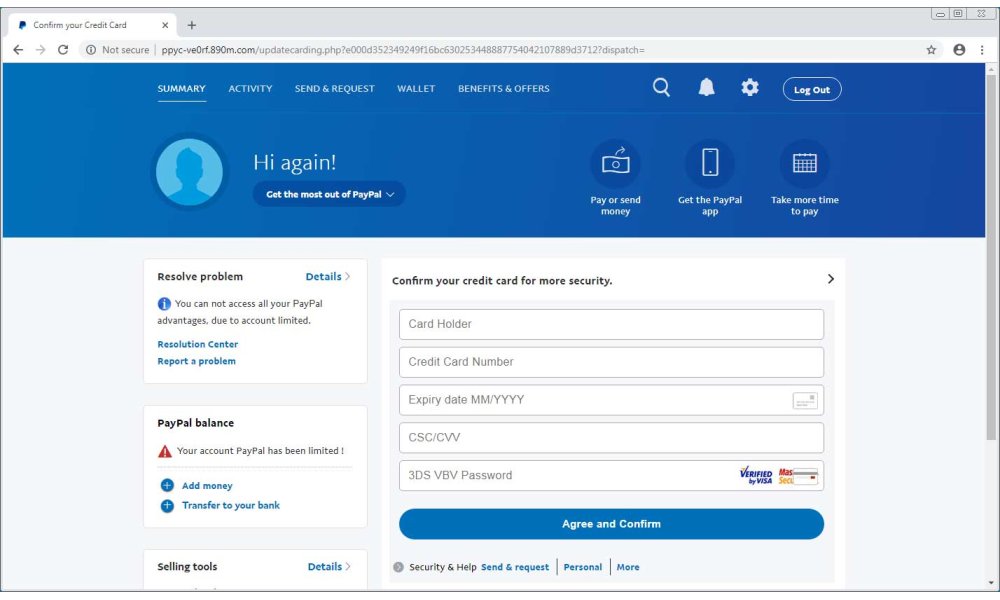Expand the credit card confirmation section chevron
Viewport: 1000px width, 600px height.
830,280
